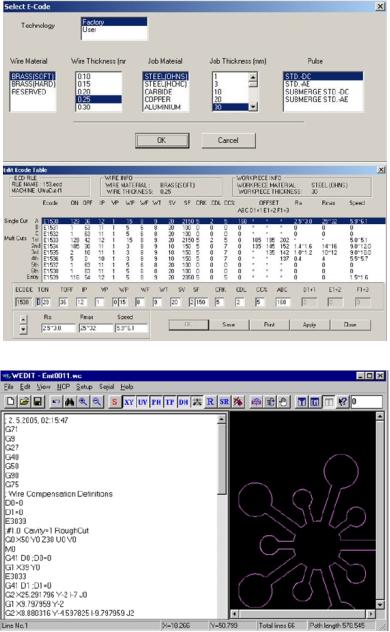Click the icon right of DH
Screen dimensions: 390x632
click(x=197, y=401)
